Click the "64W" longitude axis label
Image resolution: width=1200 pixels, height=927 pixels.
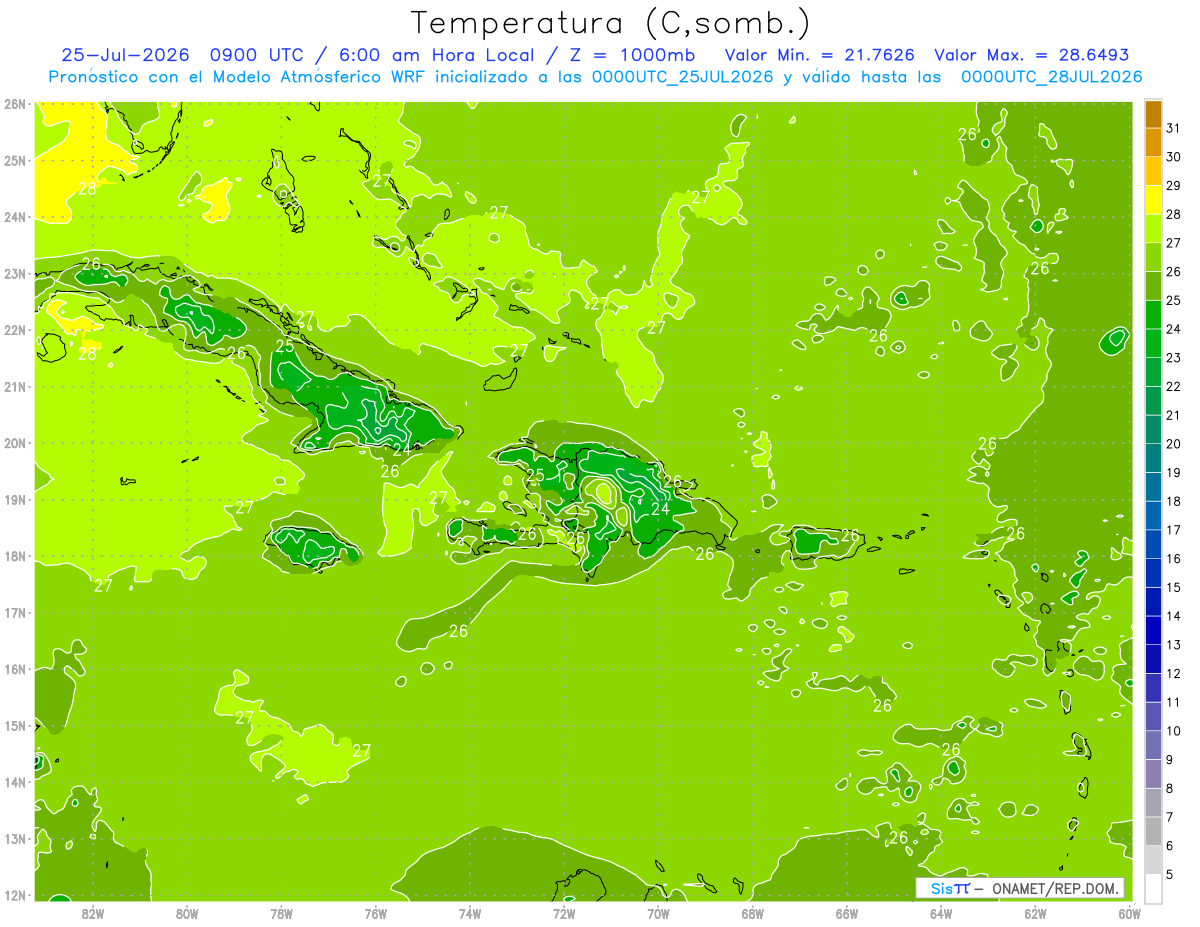pyautogui.click(x=940, y=913)
